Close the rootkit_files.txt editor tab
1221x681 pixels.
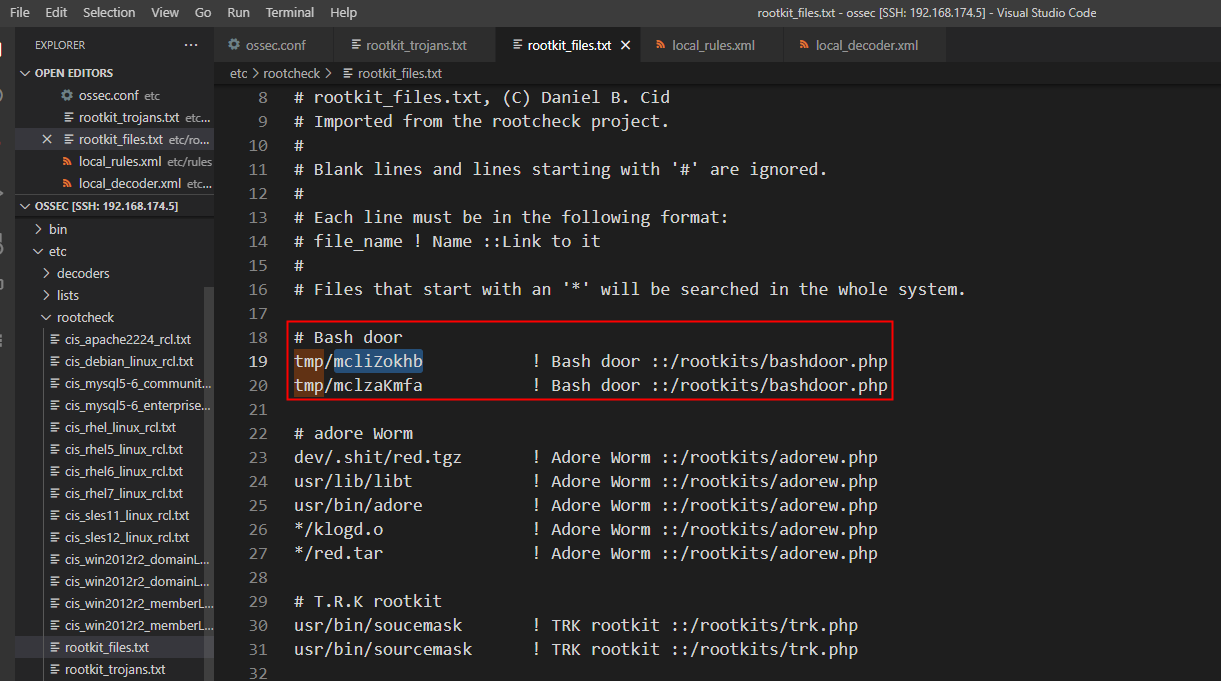tap(626, 46)
